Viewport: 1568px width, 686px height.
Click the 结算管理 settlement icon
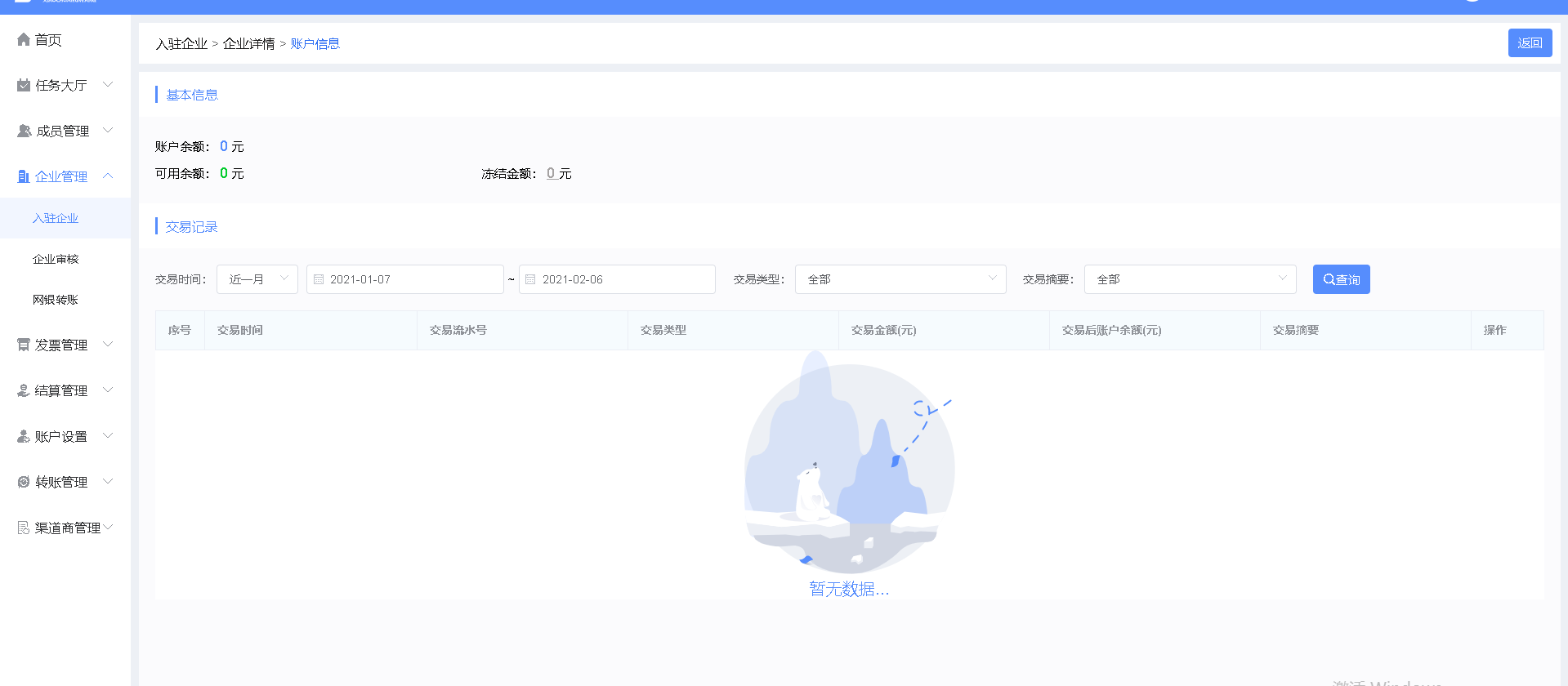pyautogui.click(x=24, y=391)
